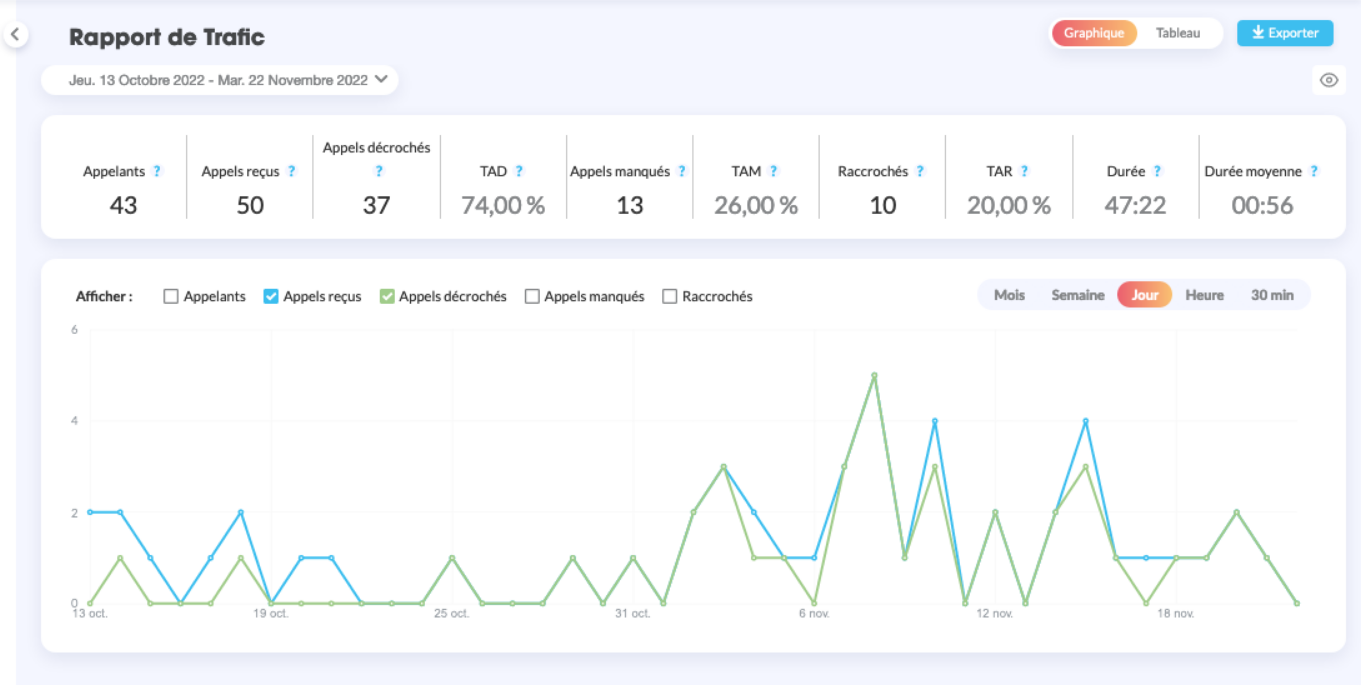Click the help icon beside Appels reçus

(292, 171)
